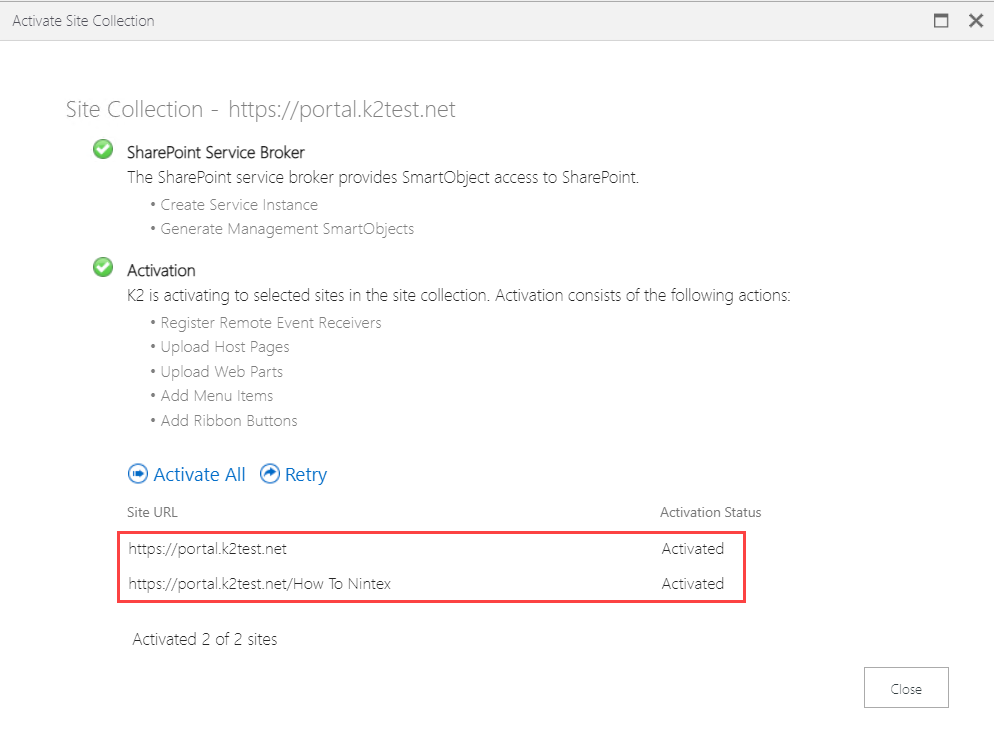Click the Activation Status column header
Screen dimensions: 994x747
(x=710, y=512)
